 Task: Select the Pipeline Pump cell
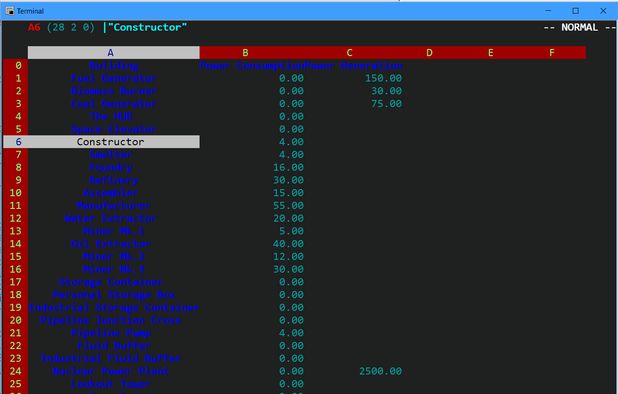(111, 333)
